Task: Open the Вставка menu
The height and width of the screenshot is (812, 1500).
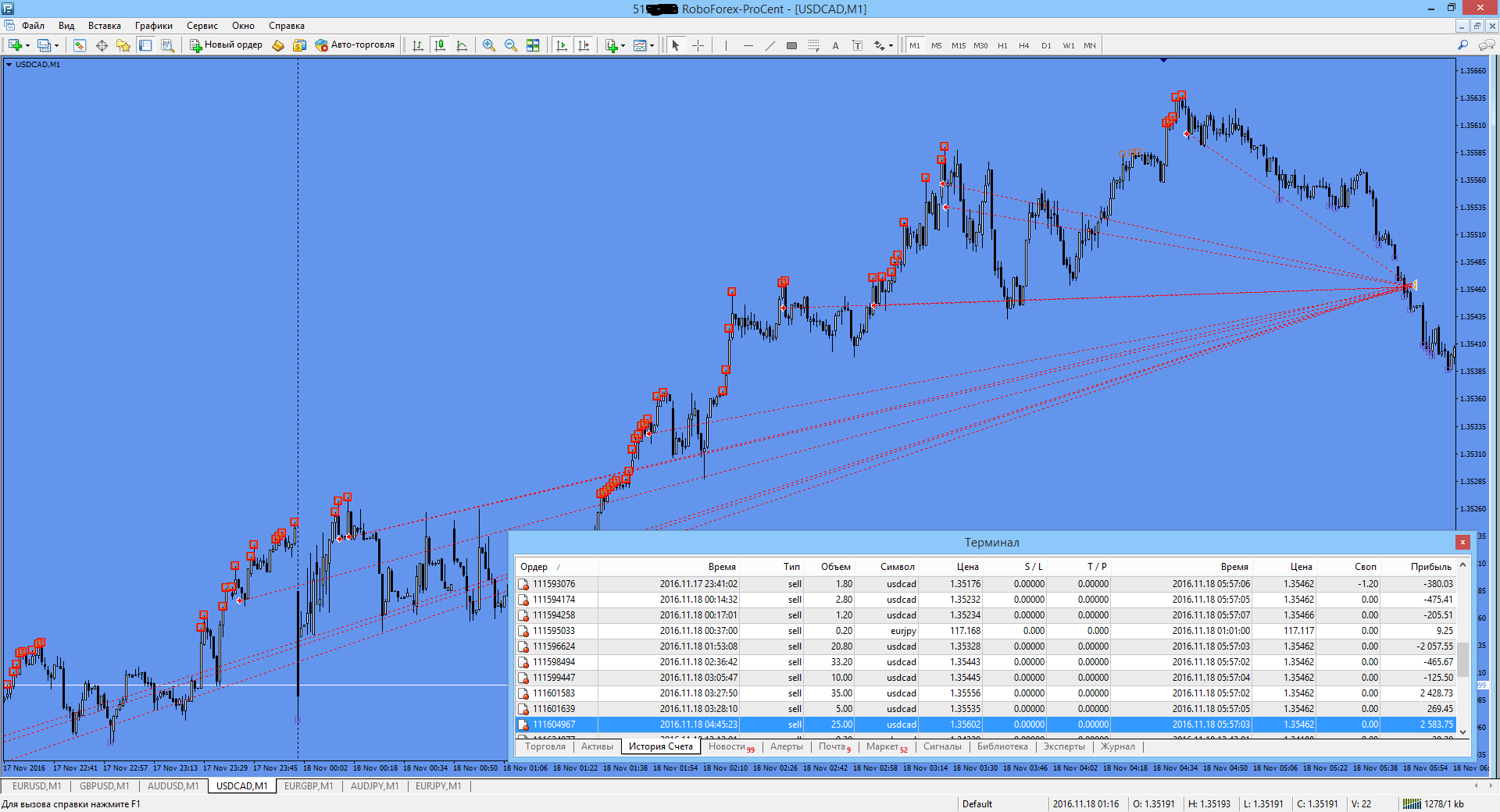Action: pos(105,26)
